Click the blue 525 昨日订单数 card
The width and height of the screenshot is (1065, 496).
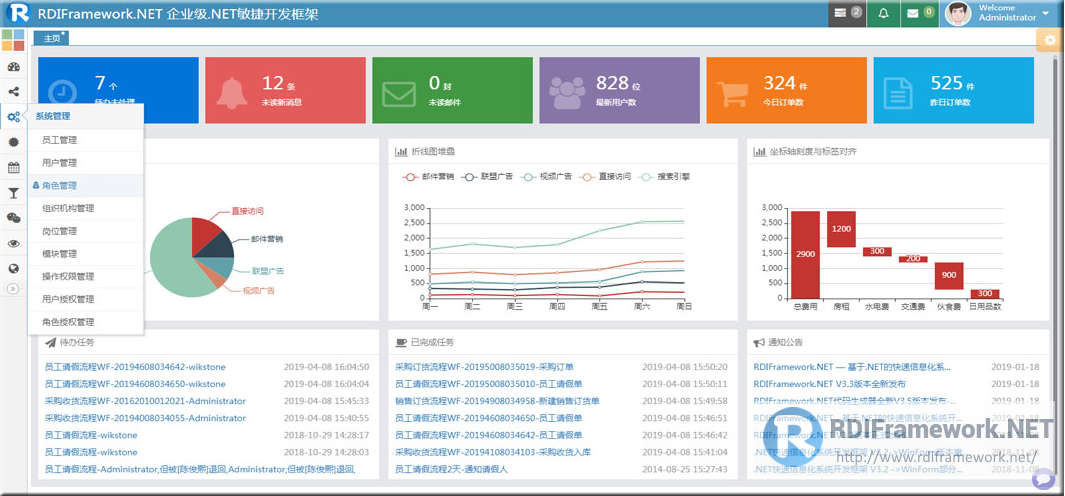[x=954, y=90]
